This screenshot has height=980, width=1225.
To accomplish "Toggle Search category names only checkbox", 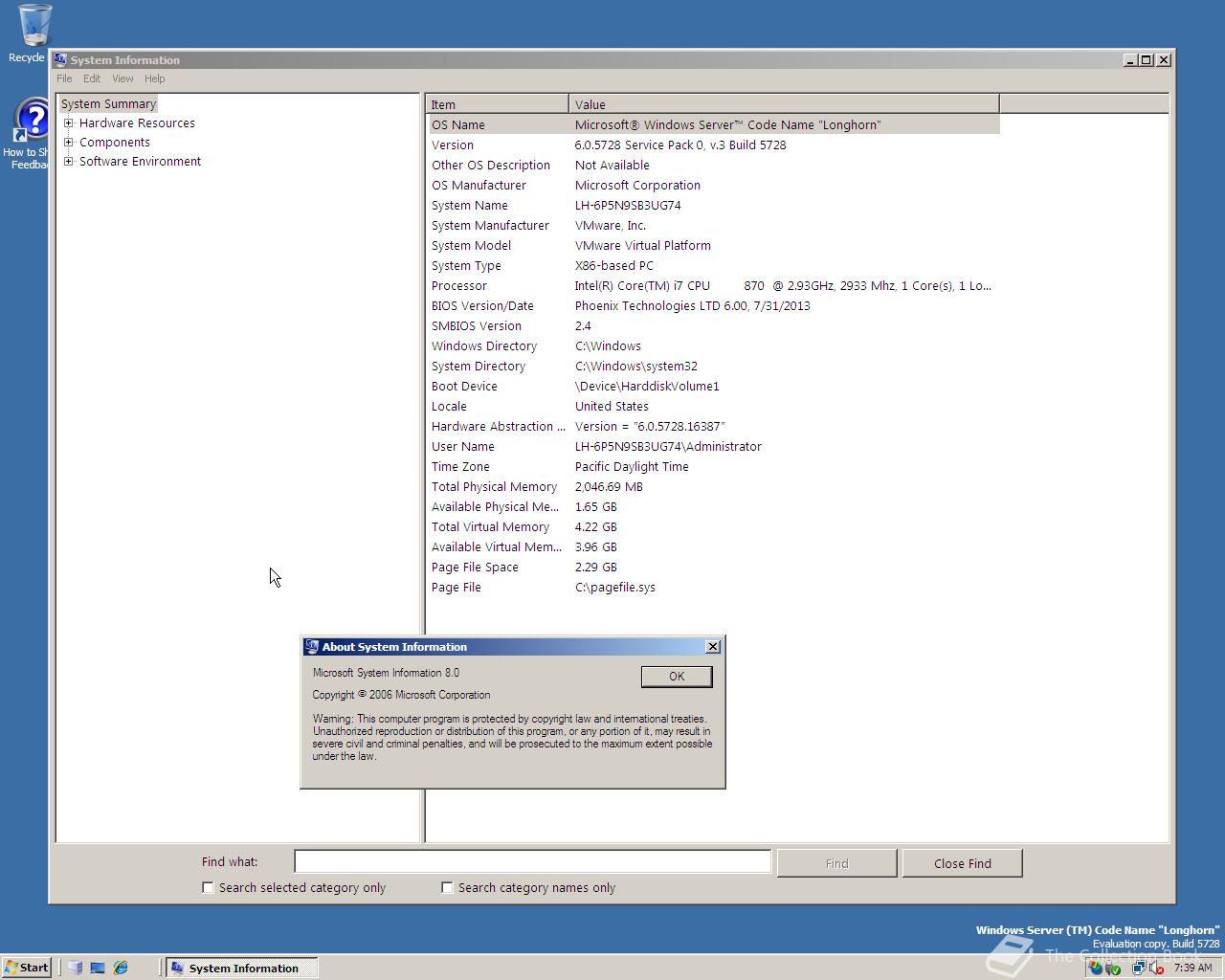I will pos(447,887).
